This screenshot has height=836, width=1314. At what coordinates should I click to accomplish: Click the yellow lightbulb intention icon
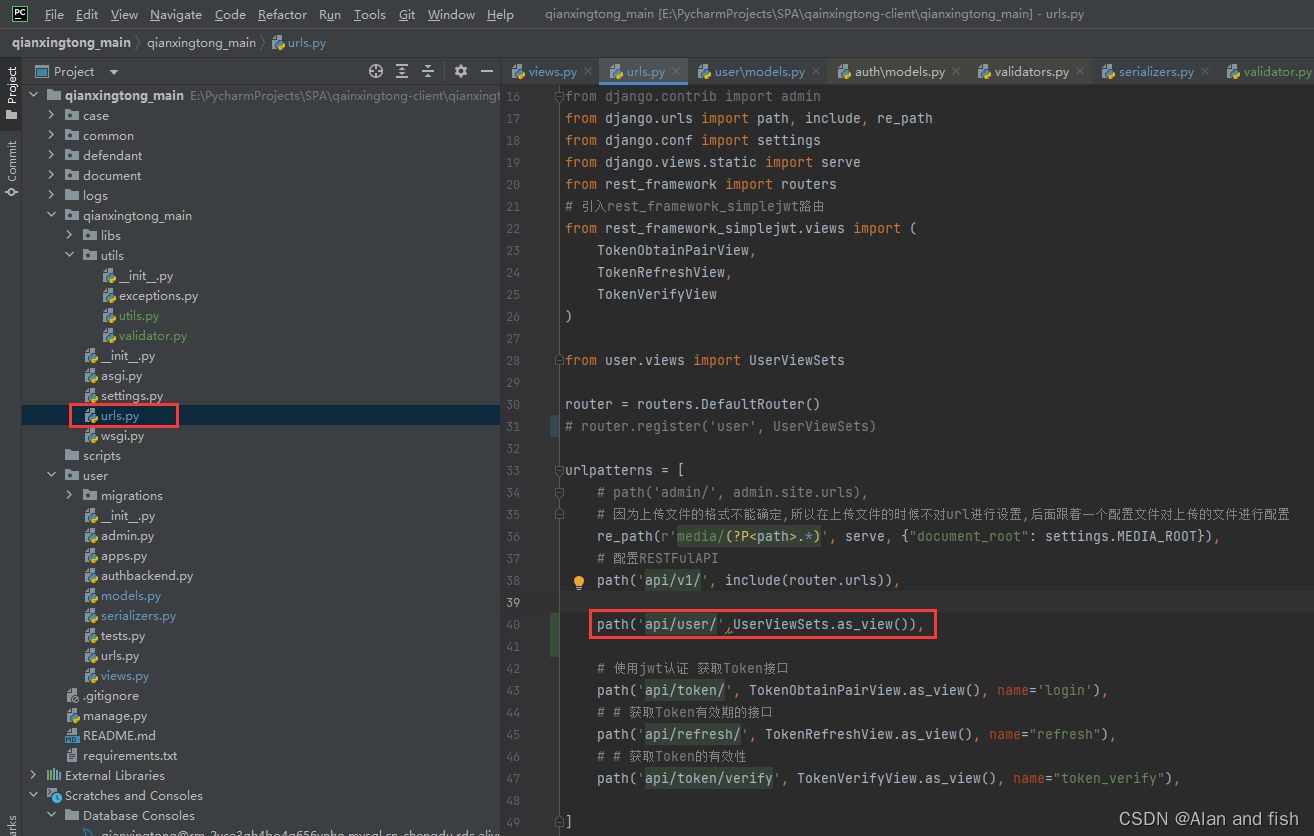[578, 581]
